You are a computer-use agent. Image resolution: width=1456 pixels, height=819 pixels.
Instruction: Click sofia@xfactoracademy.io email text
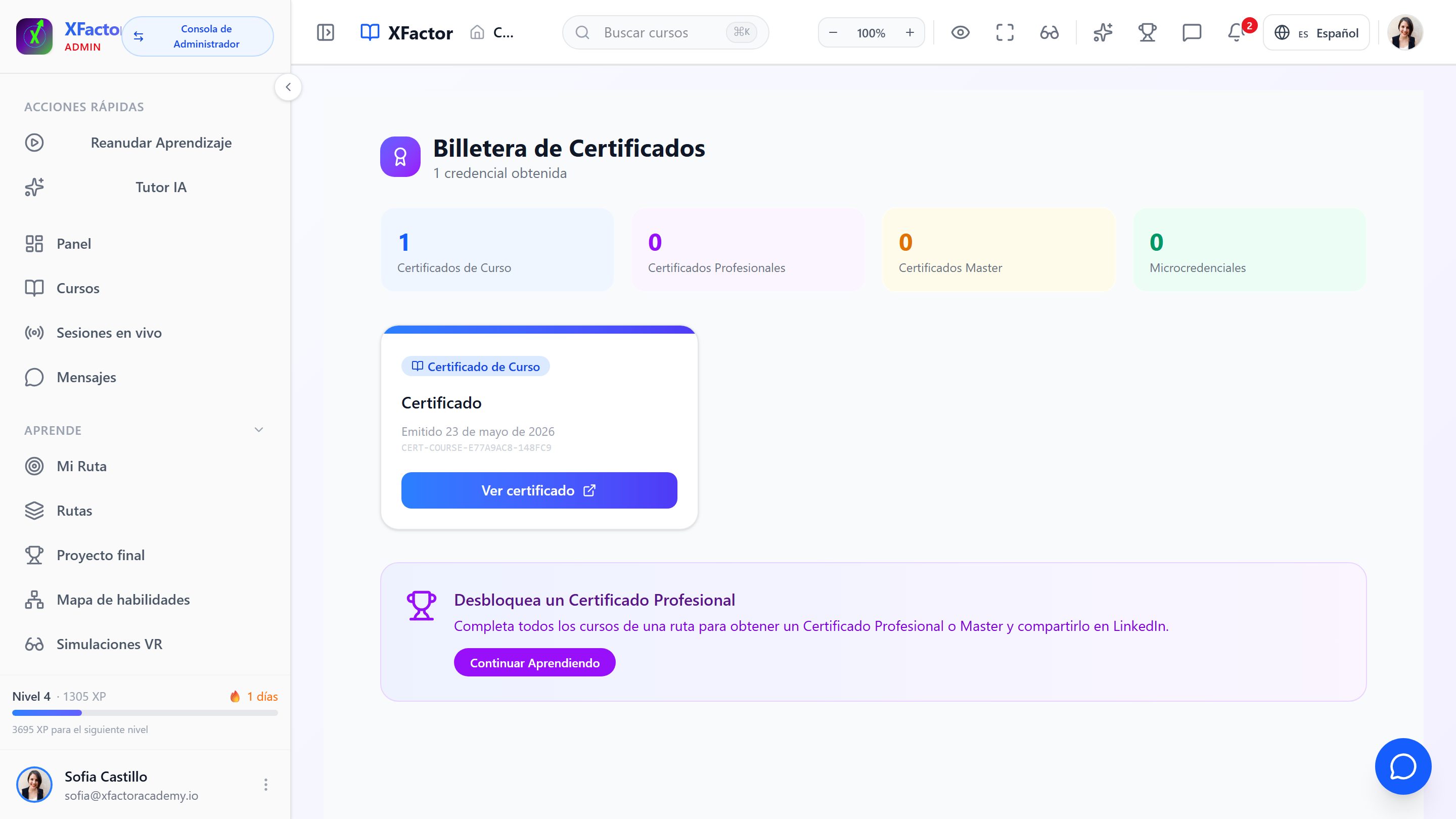(131, 795)
